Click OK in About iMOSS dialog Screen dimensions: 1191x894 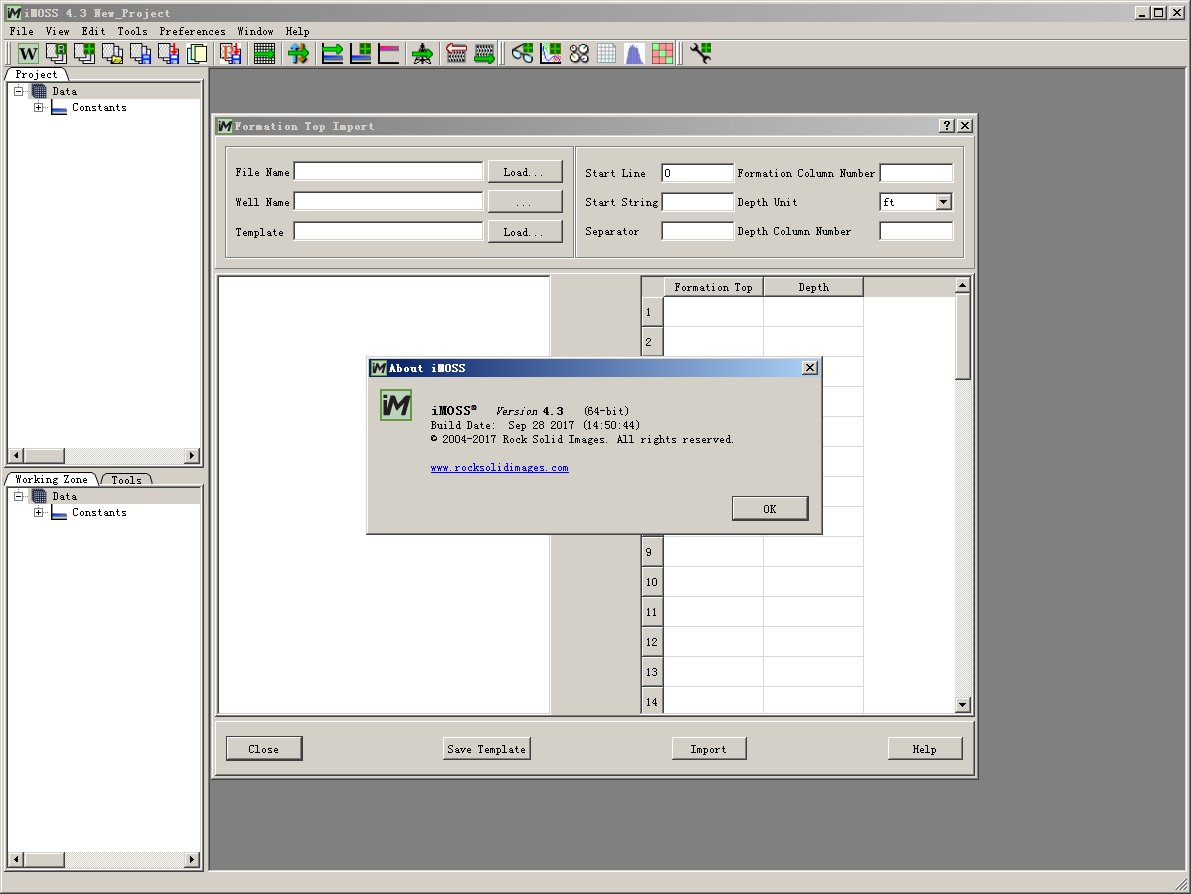(x=769, y=509)
